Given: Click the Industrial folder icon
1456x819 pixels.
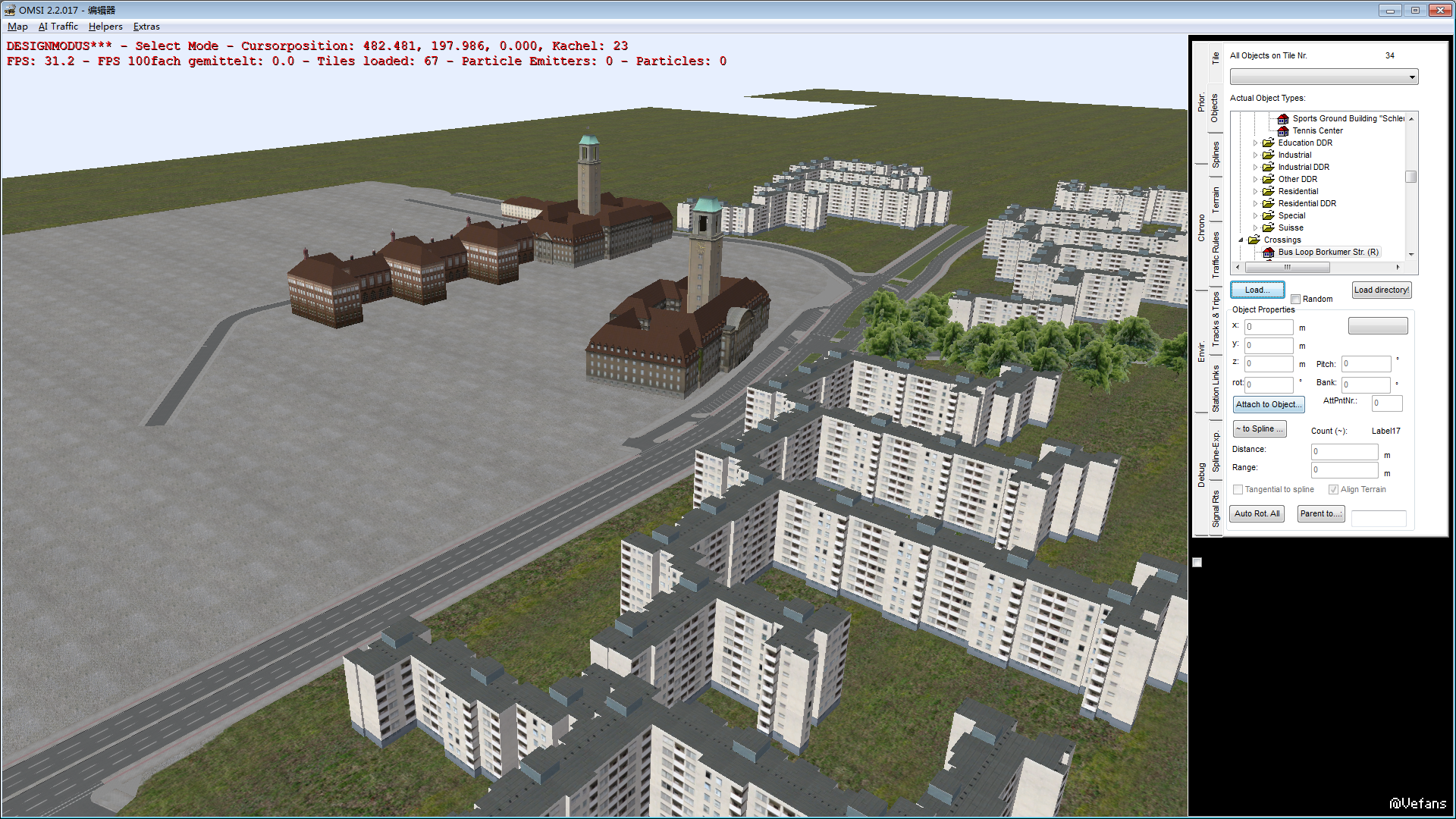Looking at the screenshot, I should point(1268,155).
